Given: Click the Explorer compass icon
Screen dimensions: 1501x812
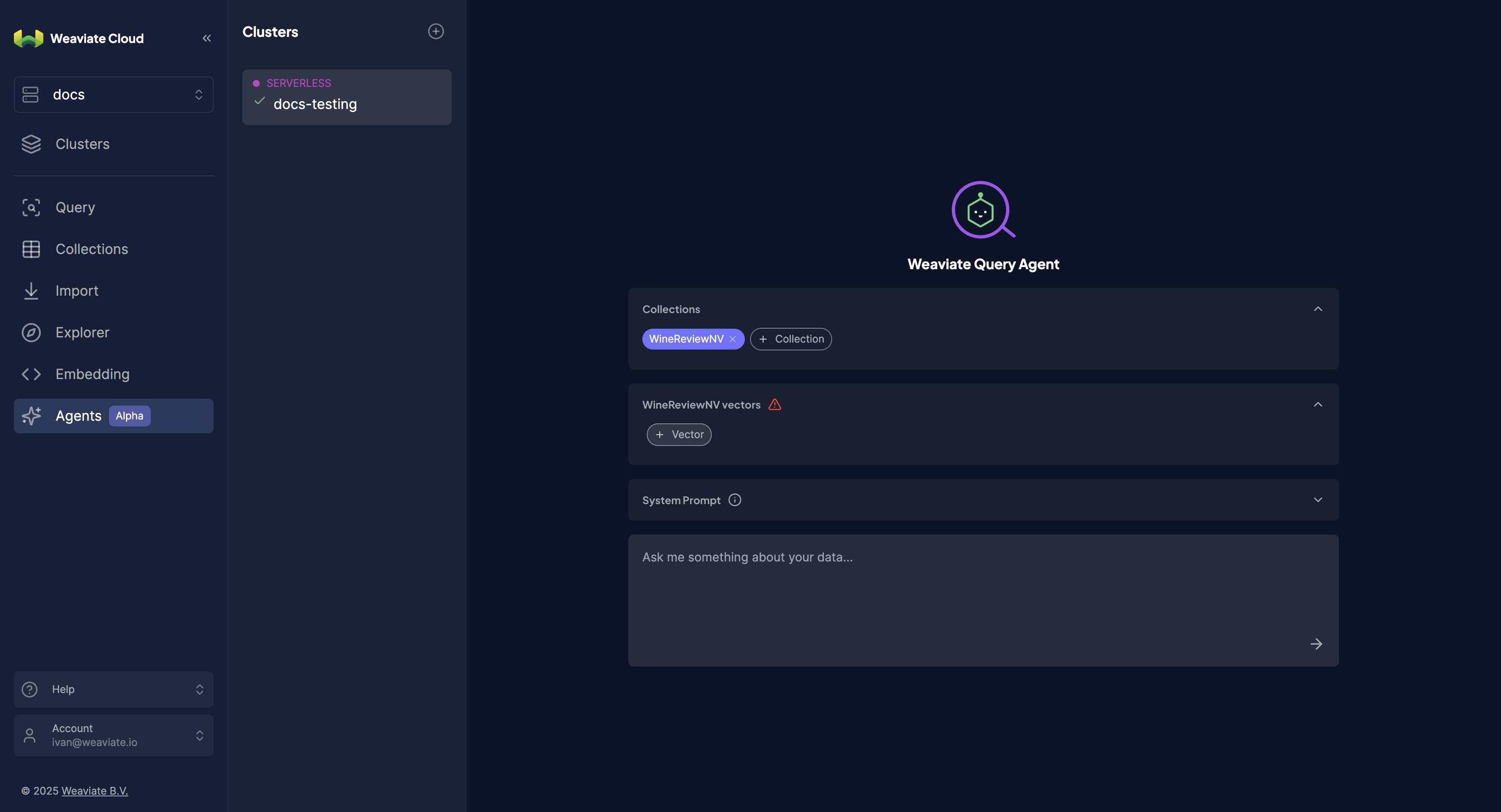Looking at the screenshot, I should tap(31, 332).
